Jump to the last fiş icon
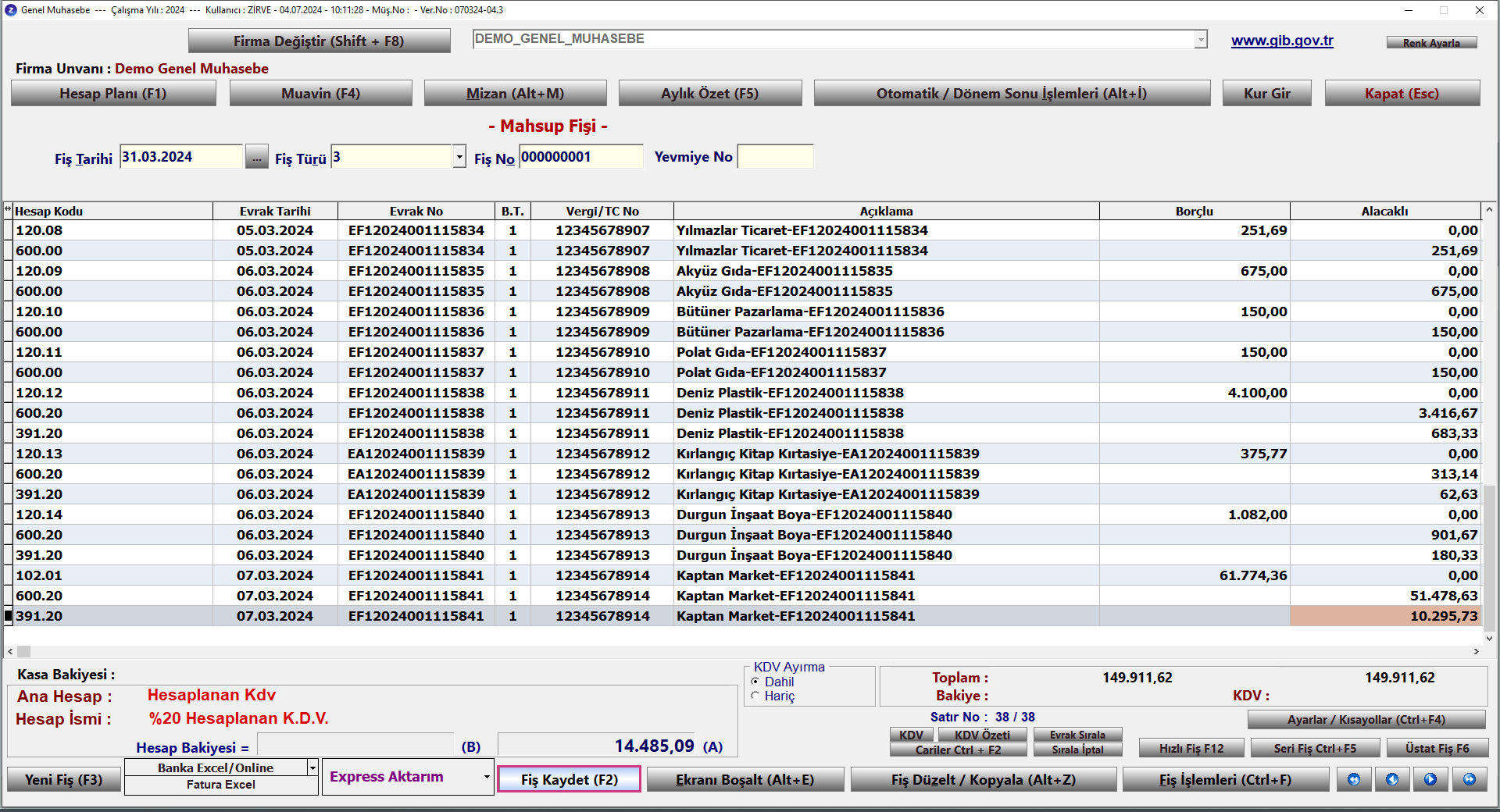 tap(1470, 779)
